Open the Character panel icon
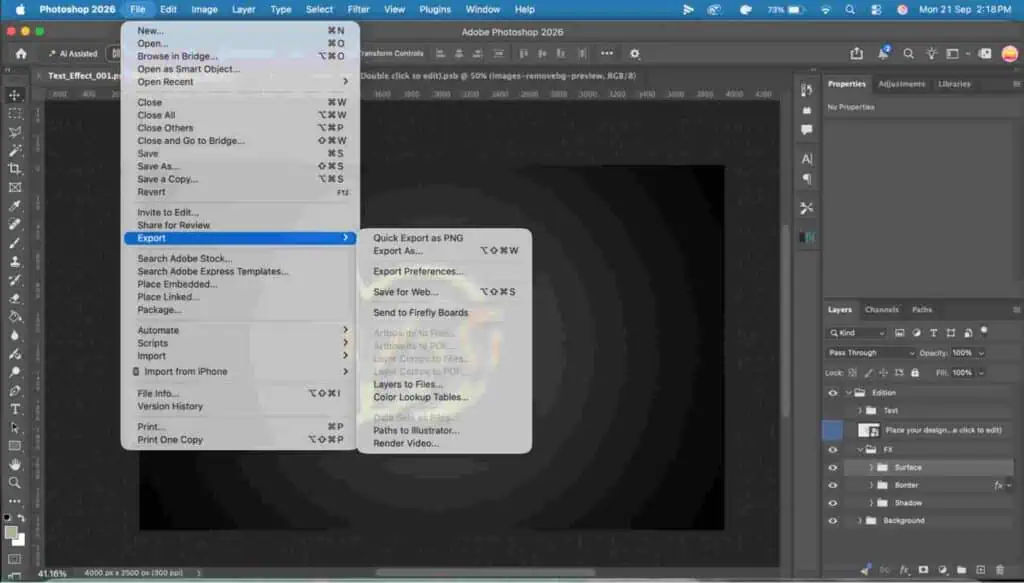The height and width of the screenshot is (583, 1024). click(x=807, y=159)
